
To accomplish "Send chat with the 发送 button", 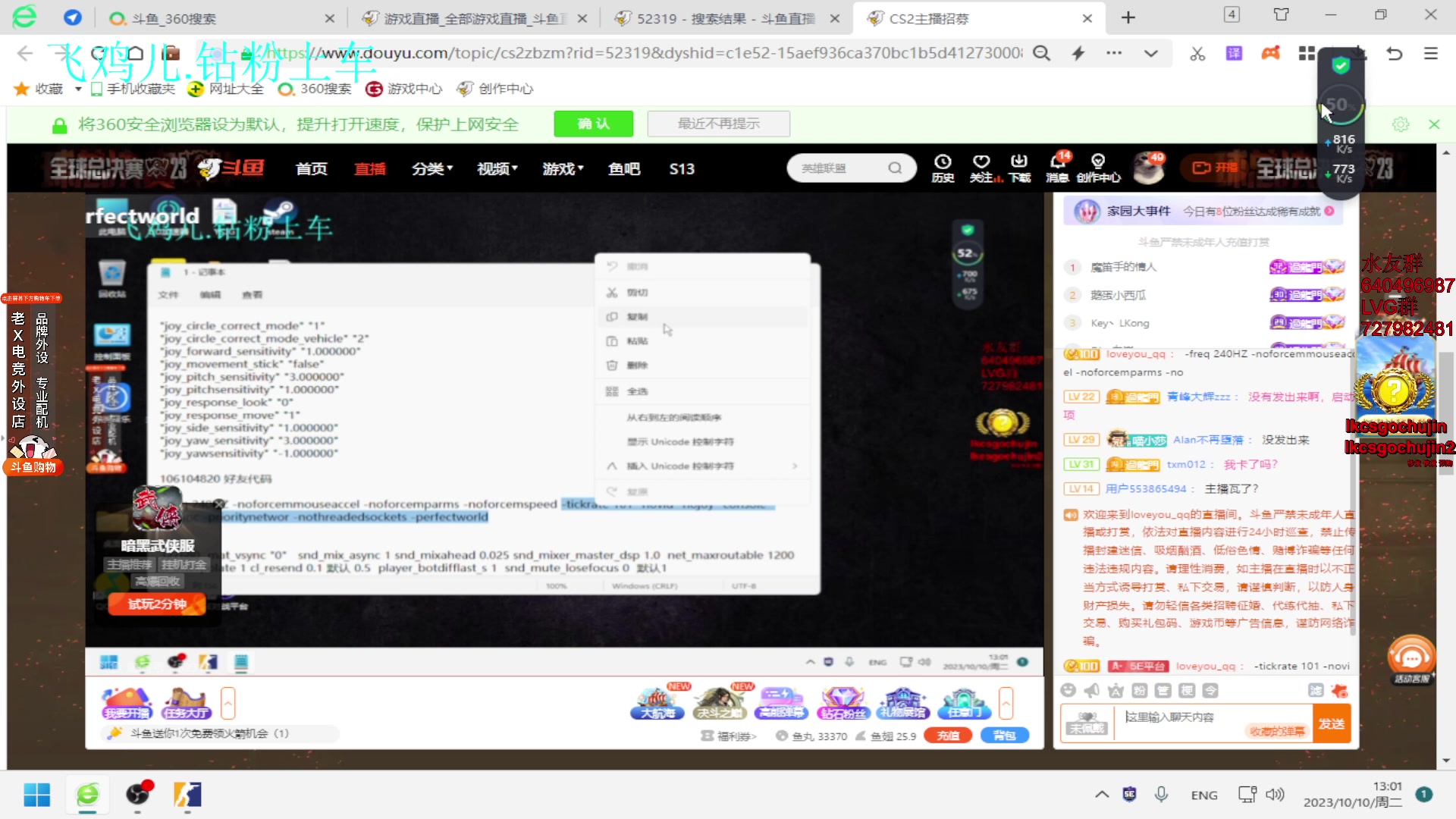I will tap(1331, 723).
